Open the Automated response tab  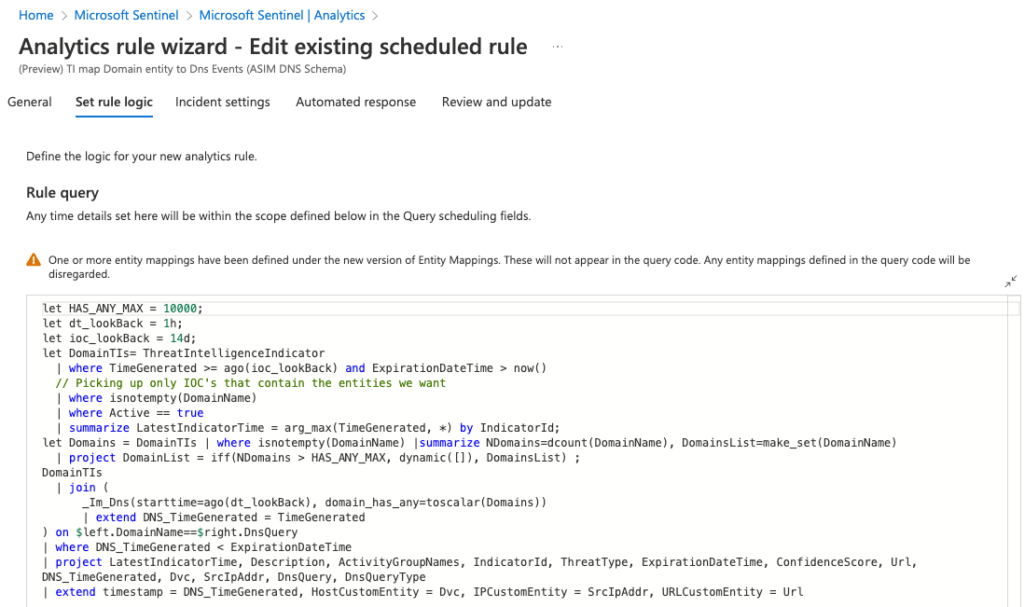click(x=356, y=102)
